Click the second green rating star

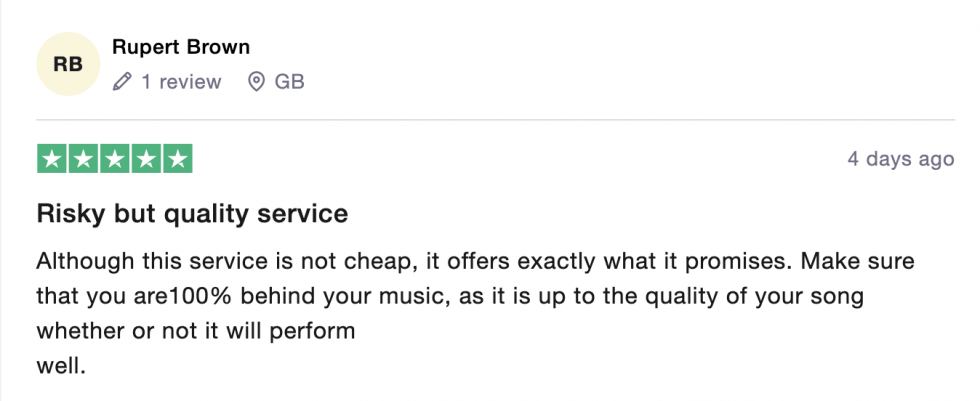pyautogui.click(x=83, y=159)
